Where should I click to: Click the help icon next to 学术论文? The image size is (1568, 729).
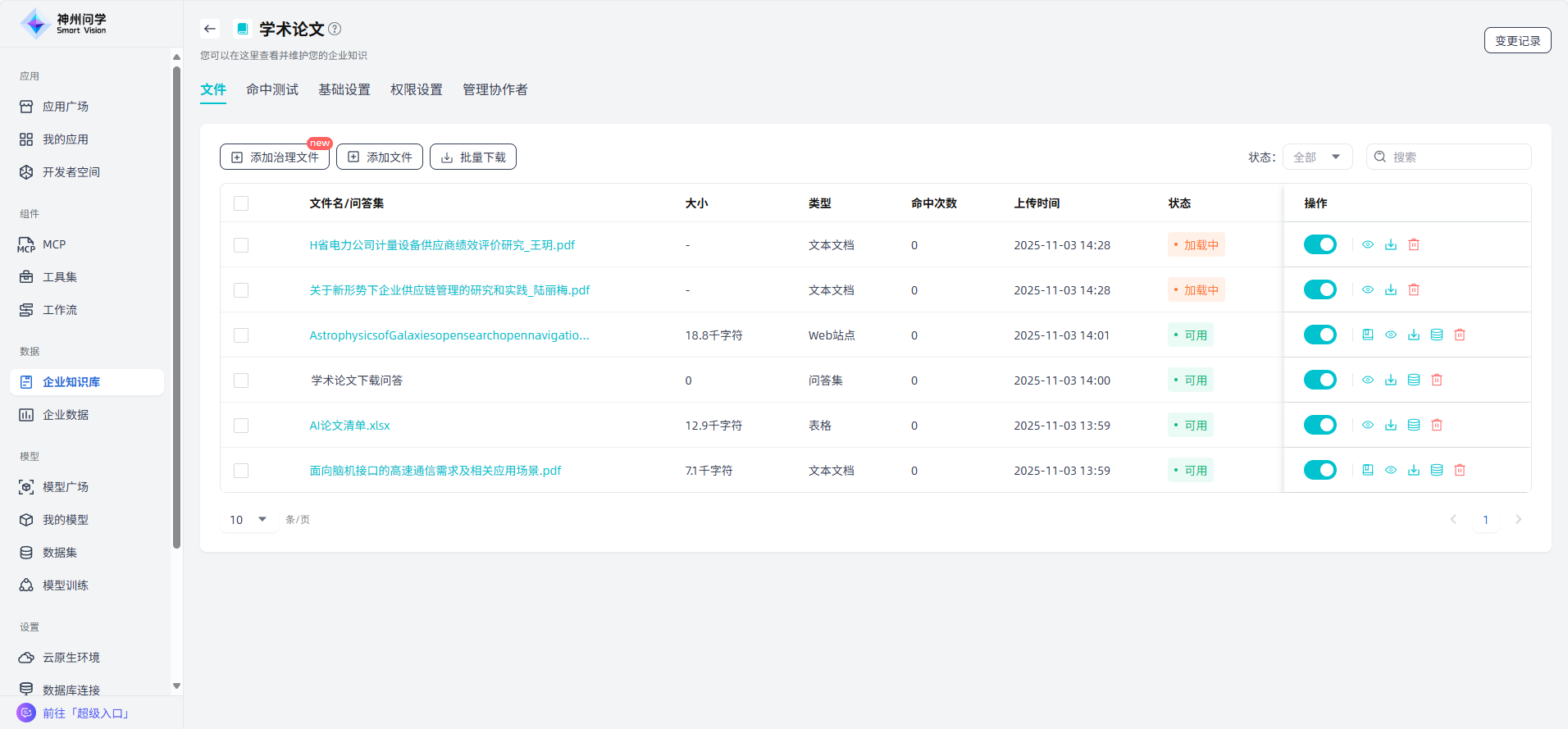[x=335, y=29]
